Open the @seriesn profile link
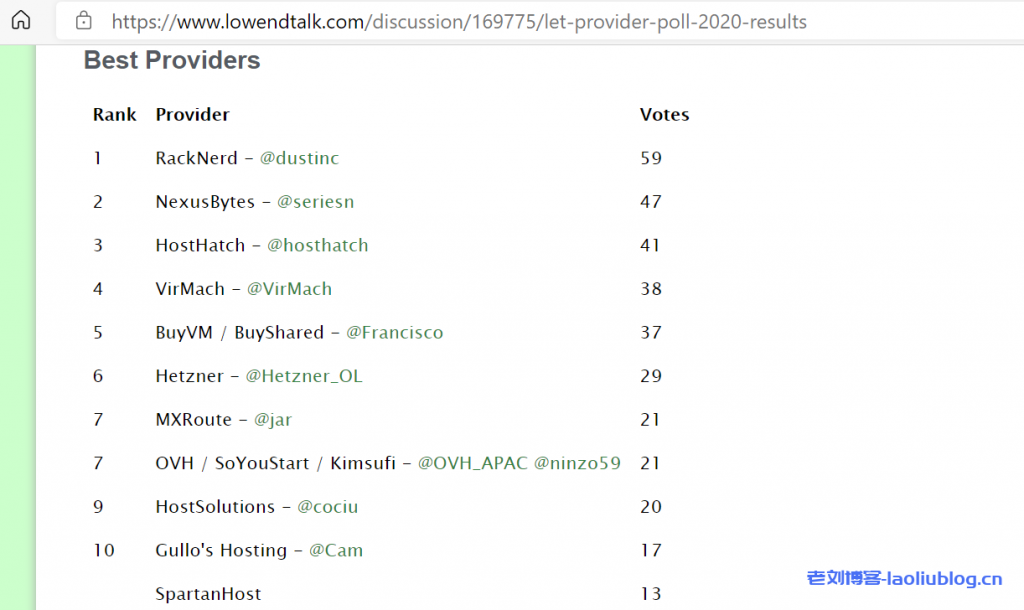This screenshot has width=1024, height=610. click(x=315, y=202)
